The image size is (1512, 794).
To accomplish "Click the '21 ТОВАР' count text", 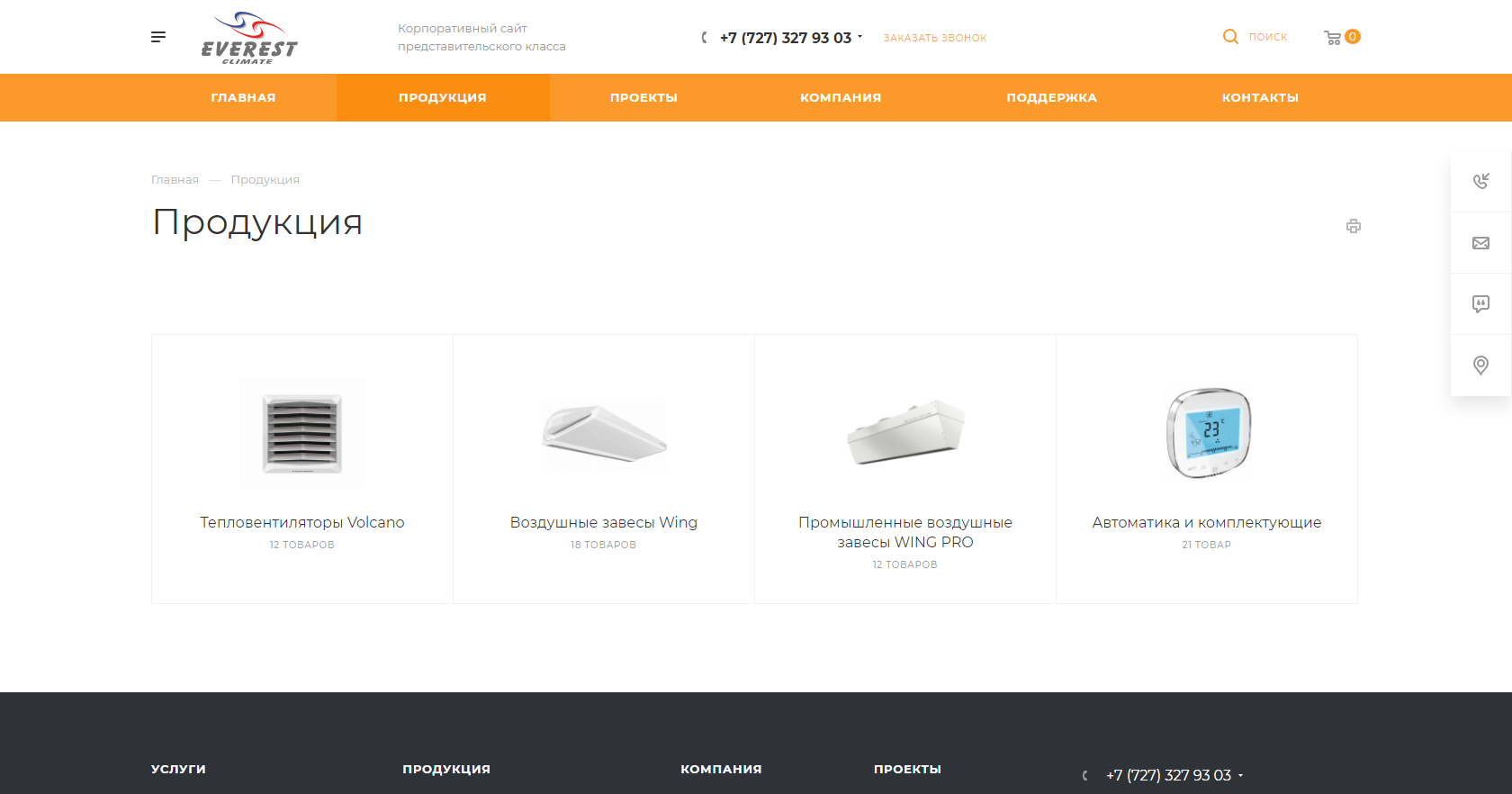I will 1207,545.
